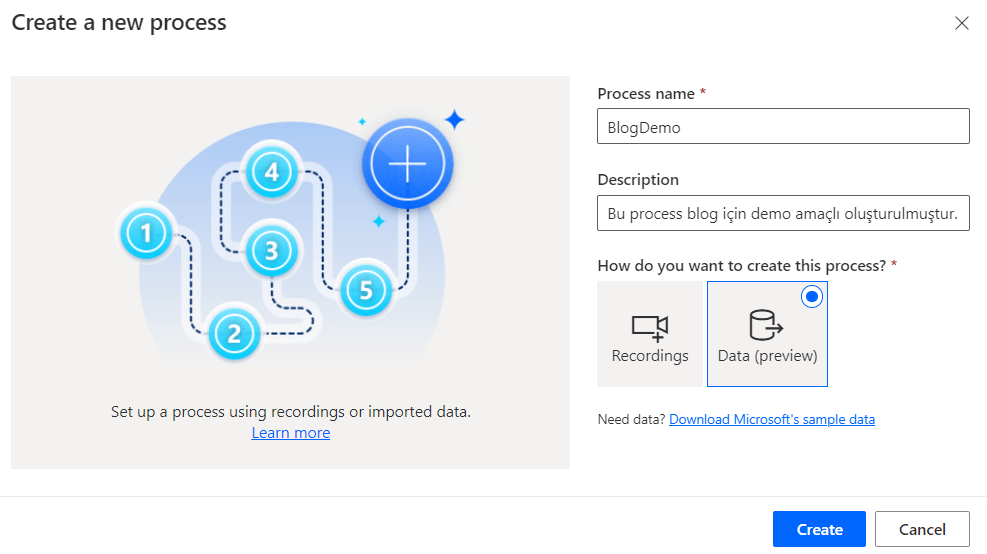
Task: Open the Learn more link
Action: (291, 433)
